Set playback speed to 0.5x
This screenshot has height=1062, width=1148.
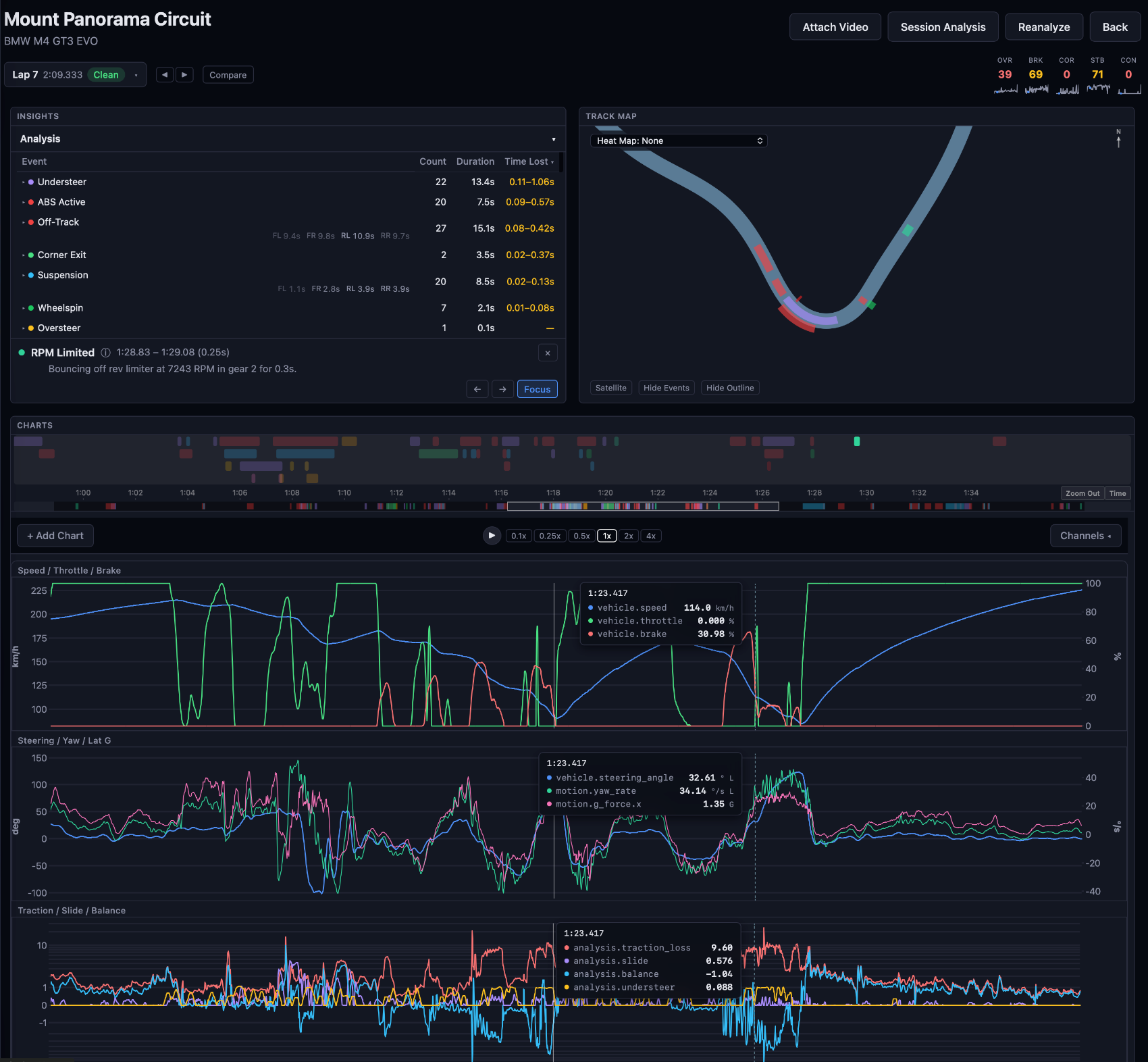point(581,536)
